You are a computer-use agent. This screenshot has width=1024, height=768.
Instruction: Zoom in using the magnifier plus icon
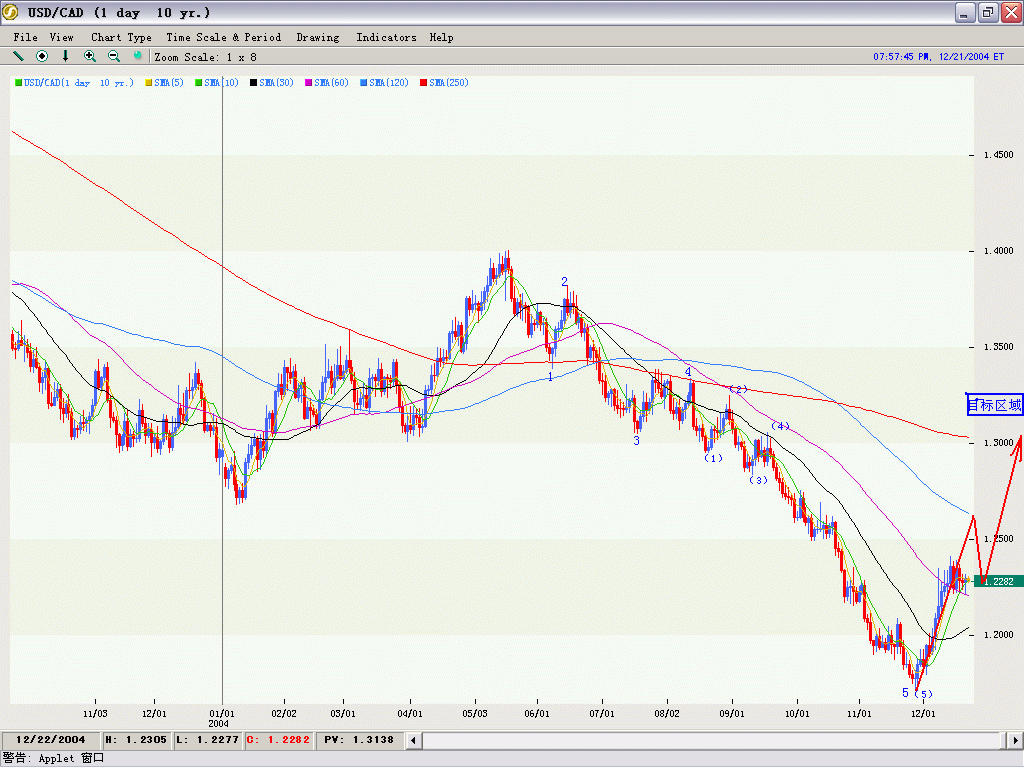pyautogui.click(x=90, y=56)
